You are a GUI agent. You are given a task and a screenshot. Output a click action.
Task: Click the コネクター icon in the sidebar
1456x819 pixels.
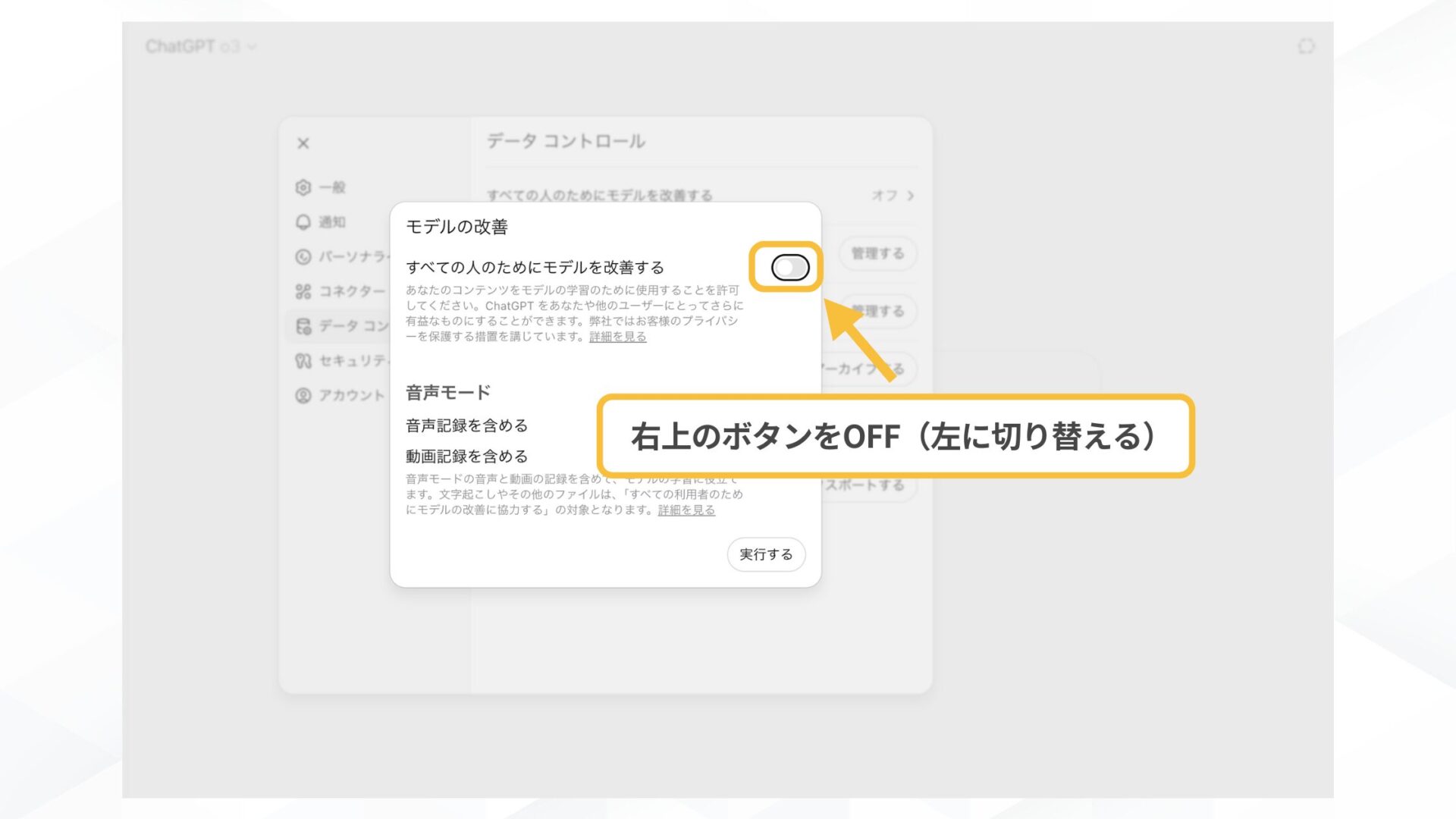point(303,291)
